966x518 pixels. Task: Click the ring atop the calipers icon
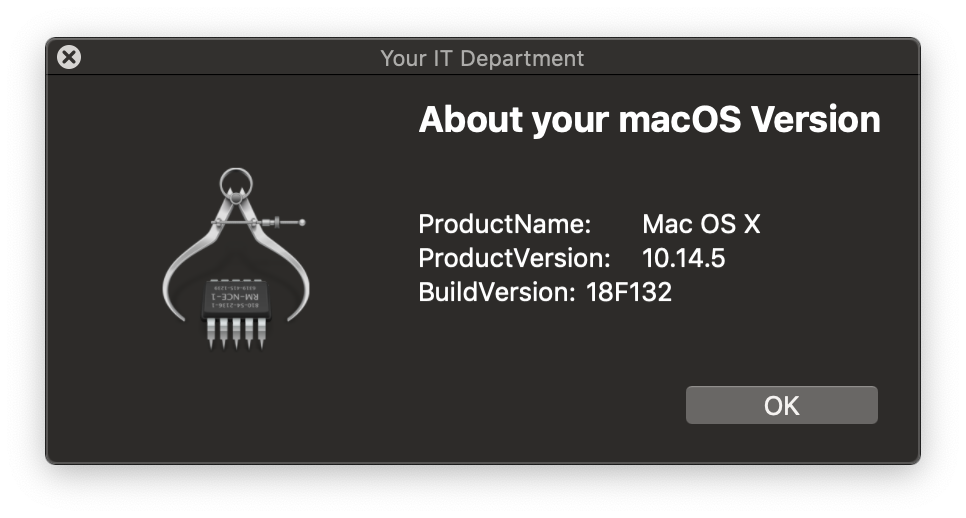click(236, 183)
